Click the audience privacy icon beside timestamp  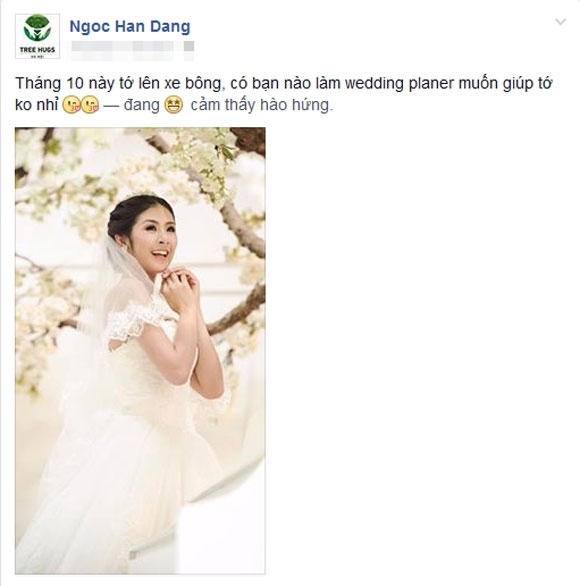pos(189,46)
